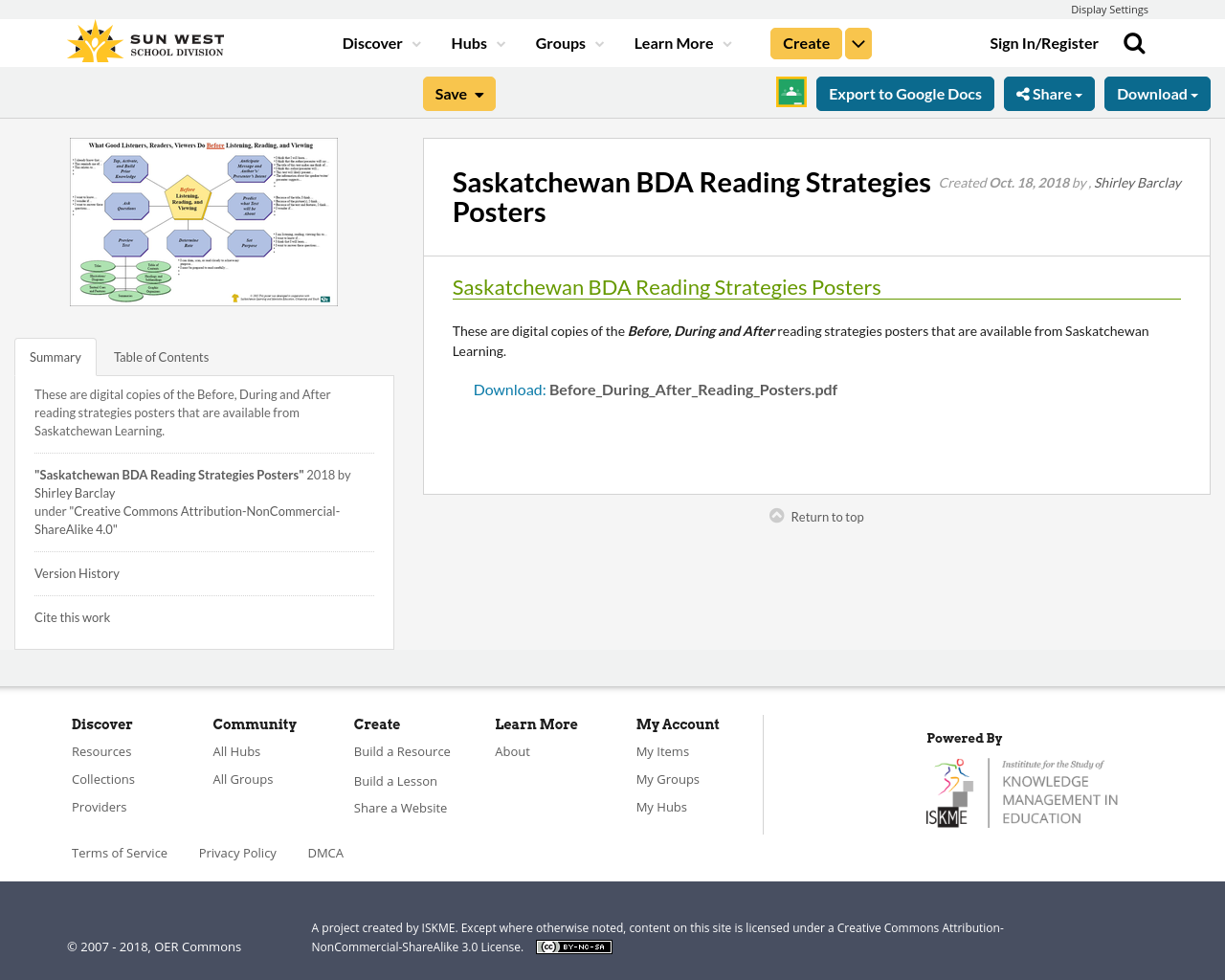The image size is (1225, 980).
Task: Open the Hubs menu
Action: [478, 42]
